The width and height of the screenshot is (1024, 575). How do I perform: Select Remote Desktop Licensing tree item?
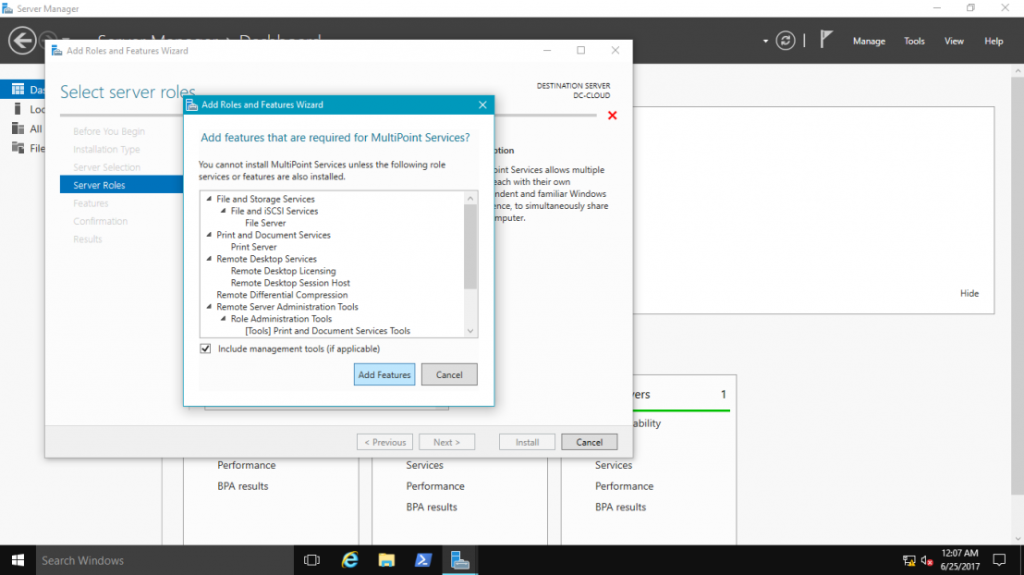283,271
